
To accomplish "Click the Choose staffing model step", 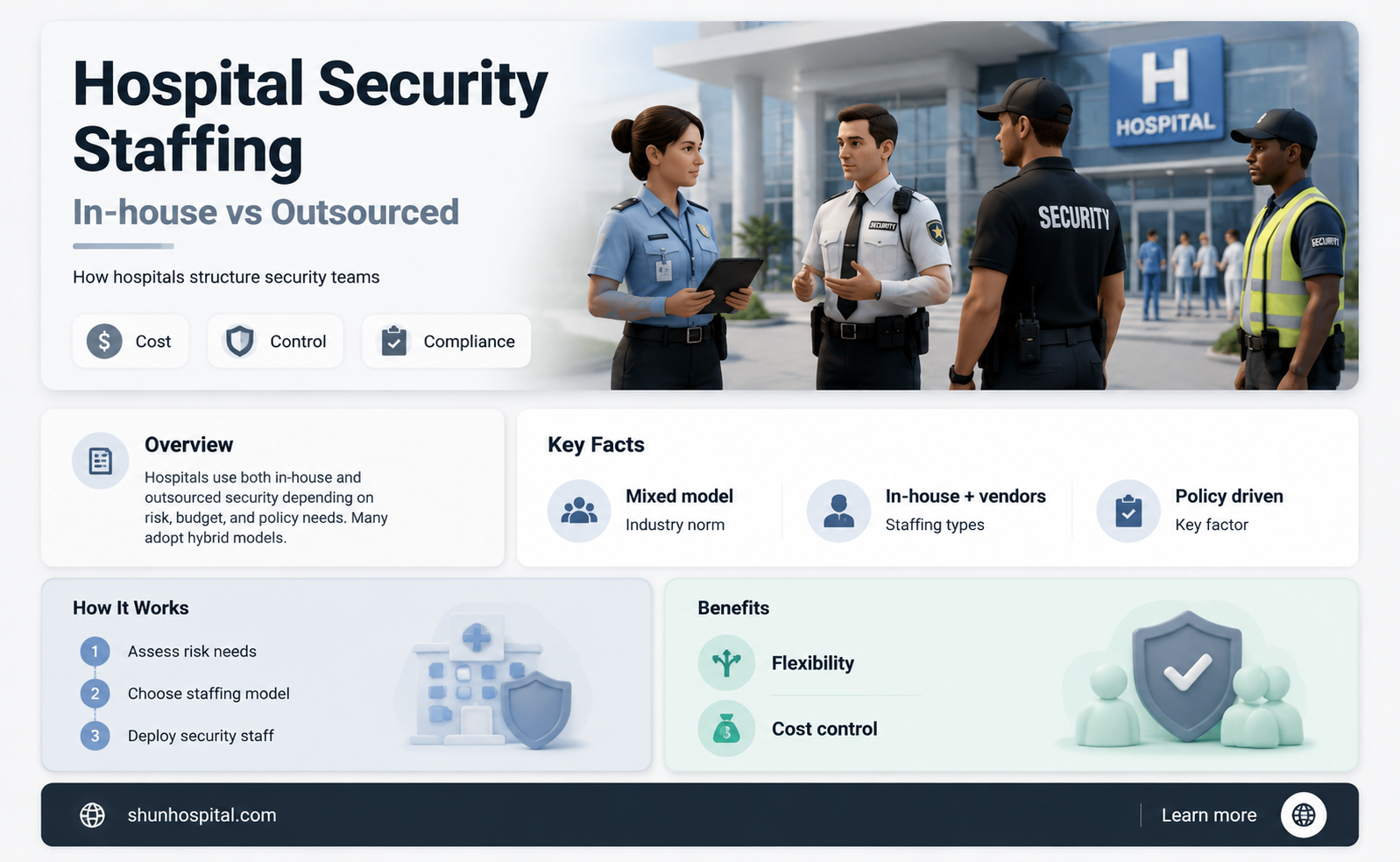I will (209, 694).
